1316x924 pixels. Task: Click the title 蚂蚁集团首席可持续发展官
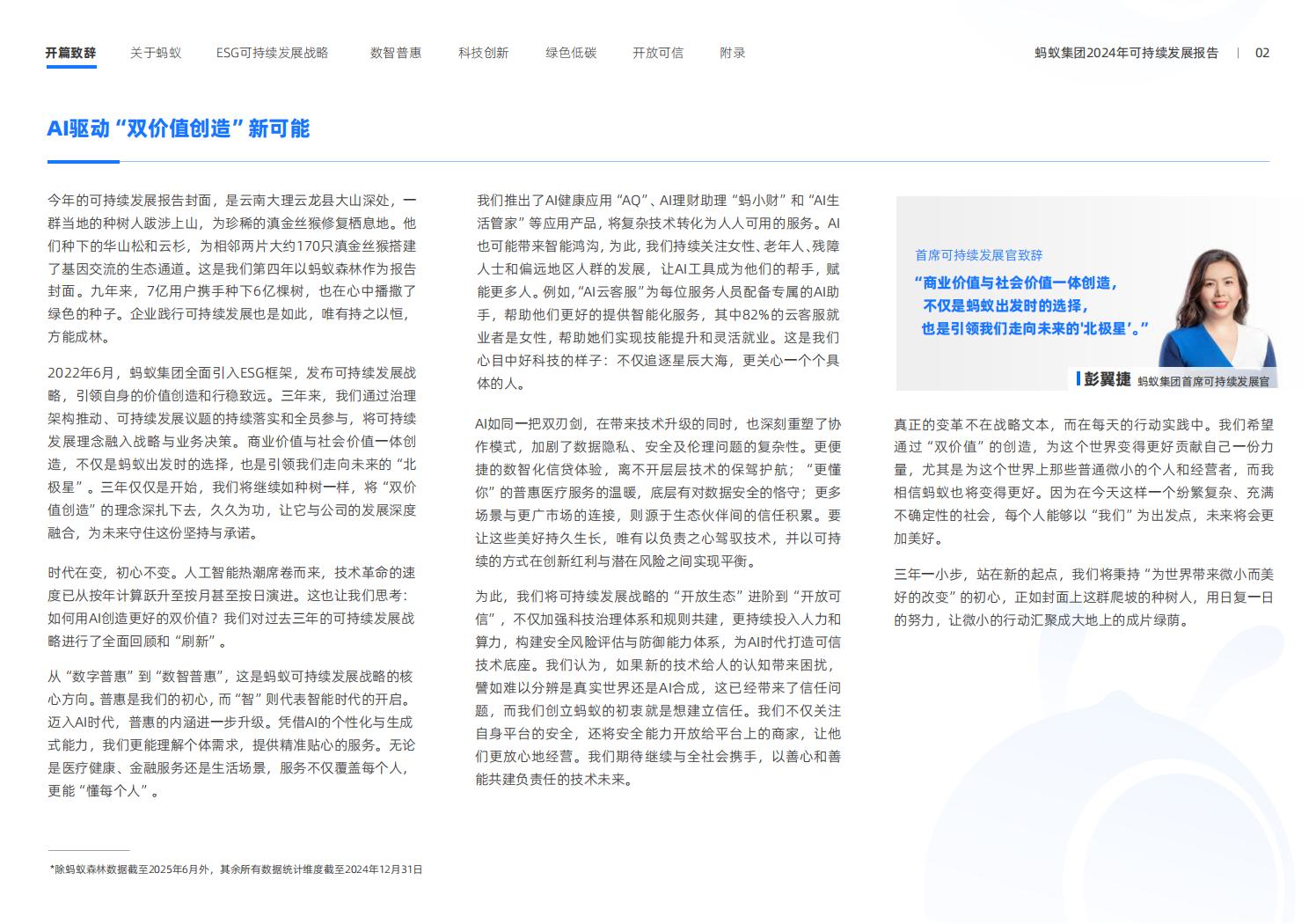[x=1204, y=382]
